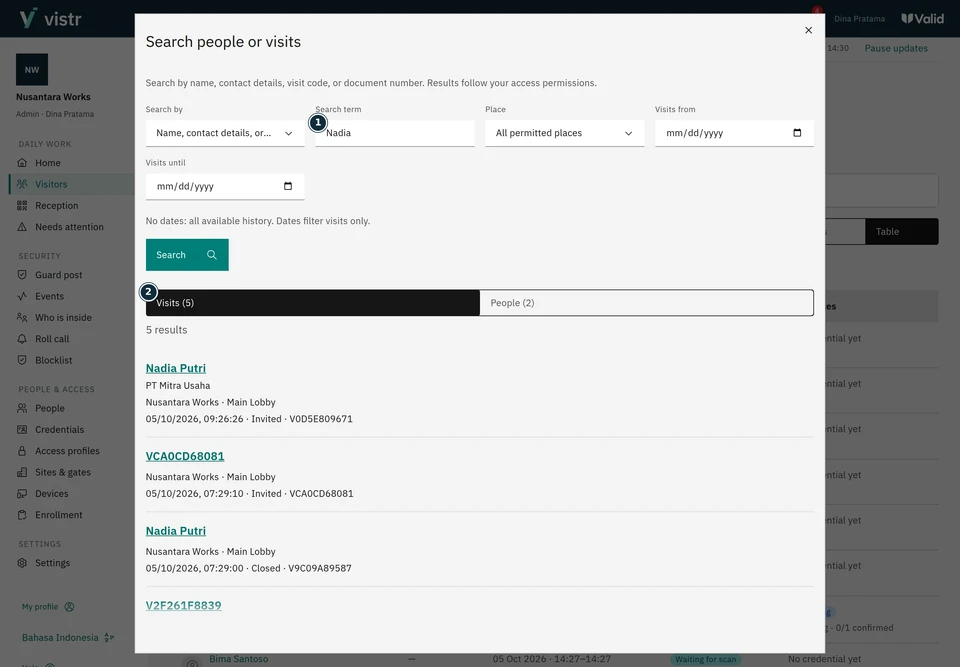
Task: Click the '5 results' count text
Action: tap(167, 330)
